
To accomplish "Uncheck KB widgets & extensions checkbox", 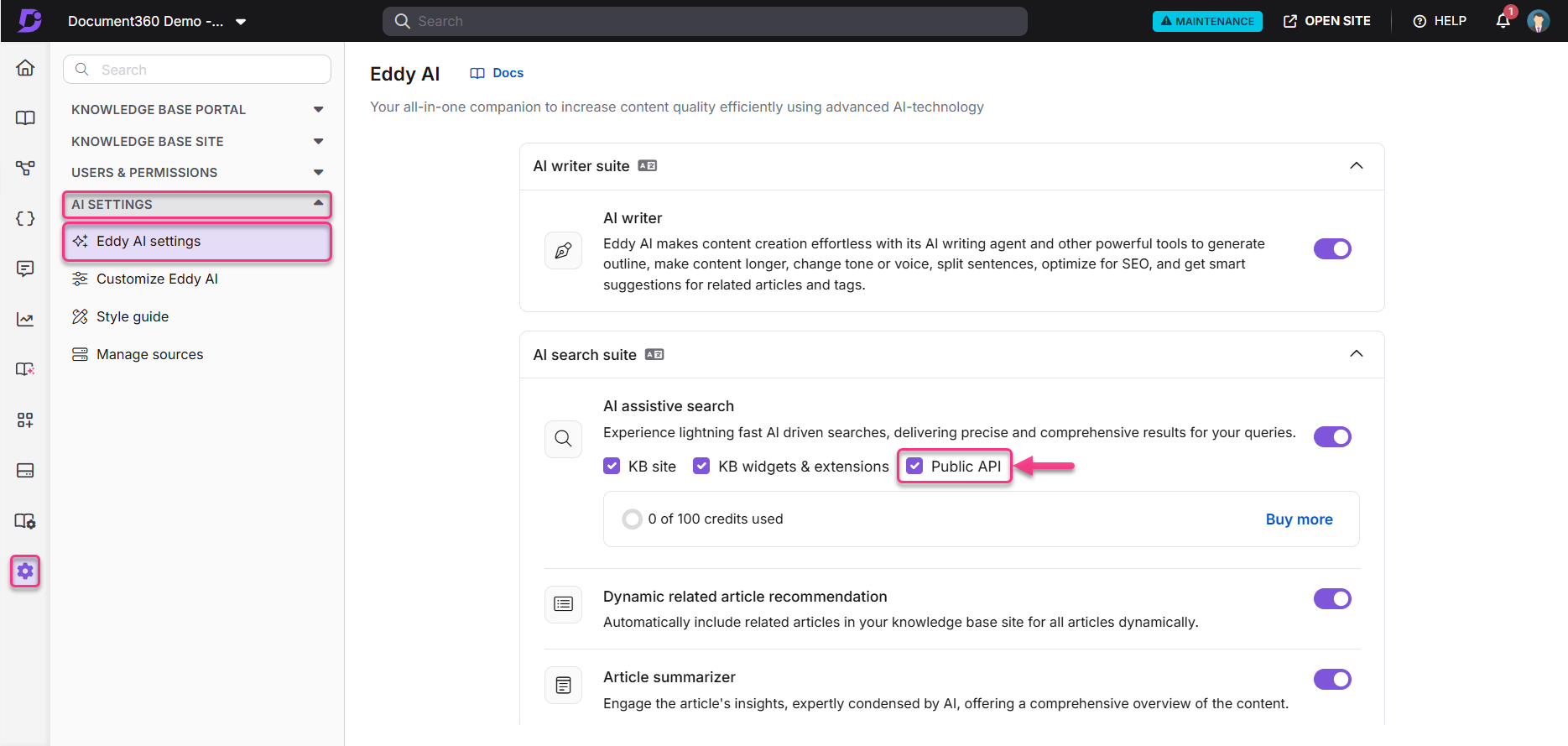I will [701, 466].
